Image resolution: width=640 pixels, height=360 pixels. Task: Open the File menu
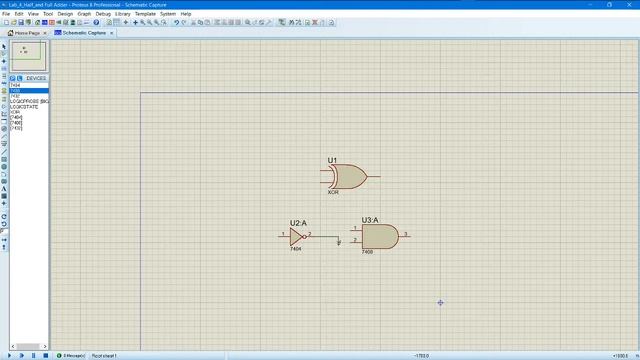6,14
